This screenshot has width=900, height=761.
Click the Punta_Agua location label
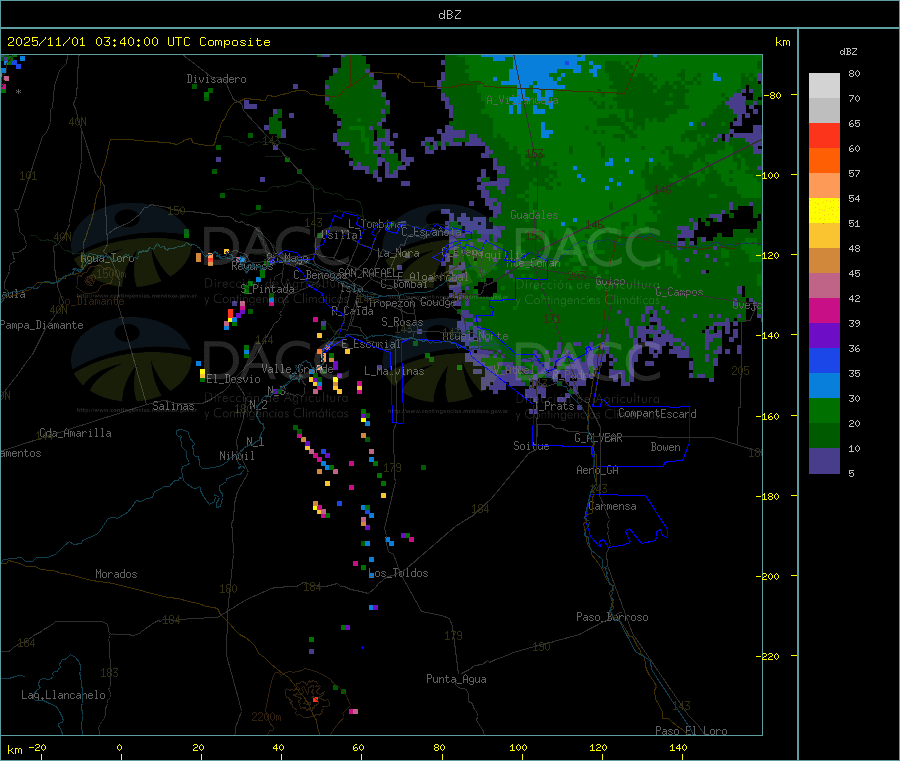[x=456, y=679]
